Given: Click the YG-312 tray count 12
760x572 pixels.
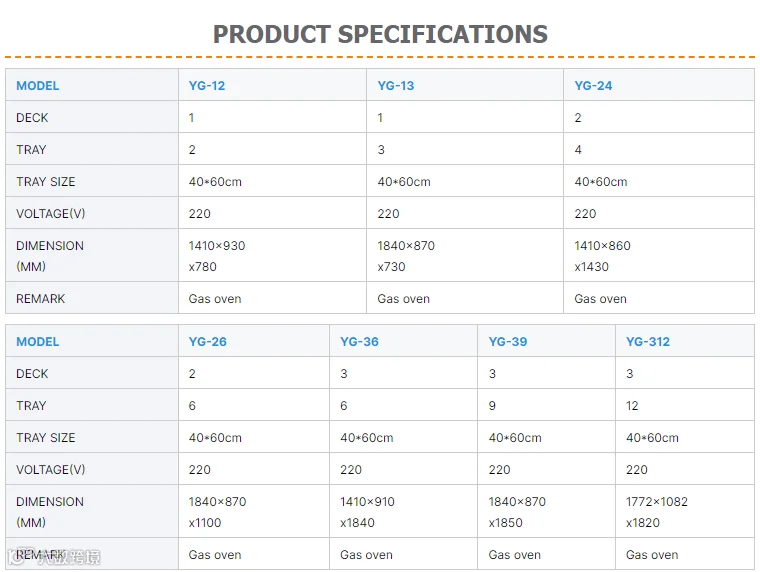Looking at the screenshot, I should click(x=632, y=406).
